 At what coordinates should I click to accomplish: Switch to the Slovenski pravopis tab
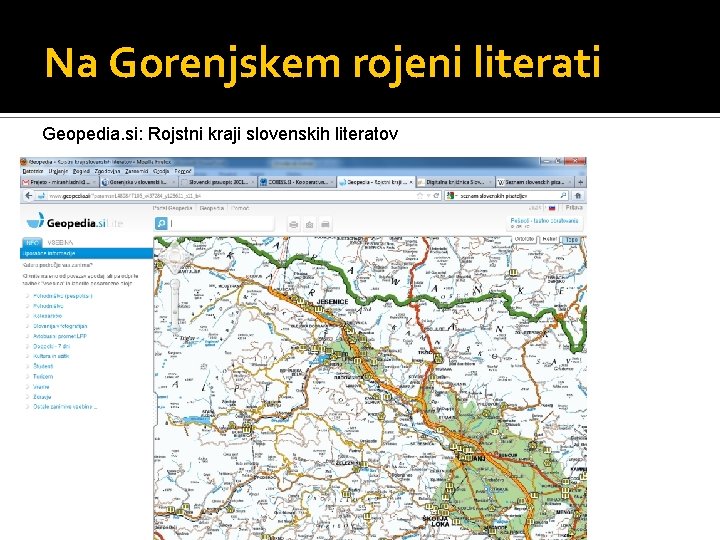(x=218, y=182)
